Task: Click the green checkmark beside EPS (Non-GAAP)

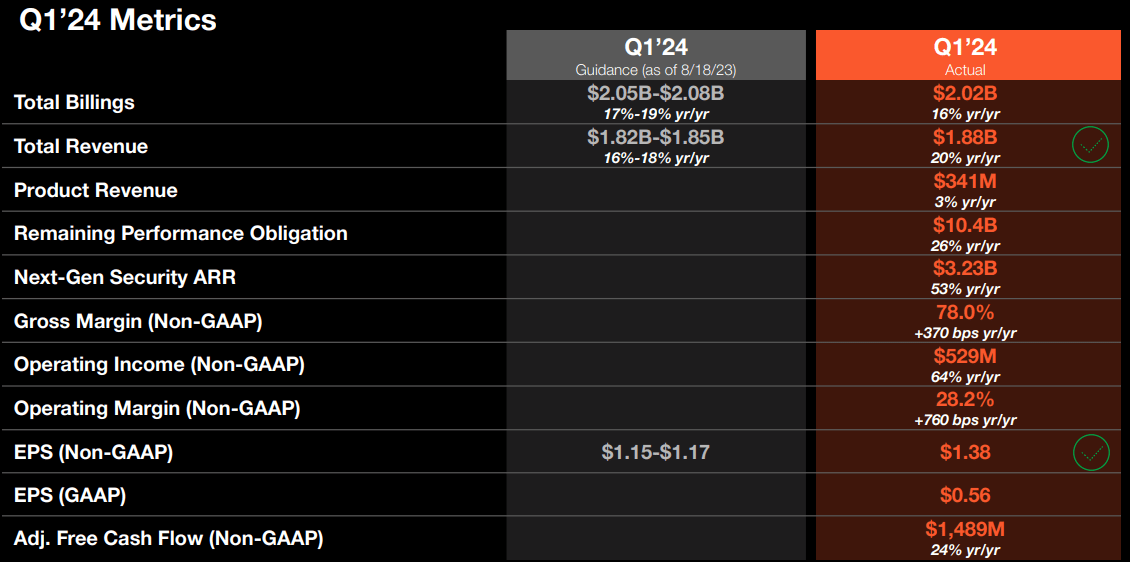Action: [1091, 452]
